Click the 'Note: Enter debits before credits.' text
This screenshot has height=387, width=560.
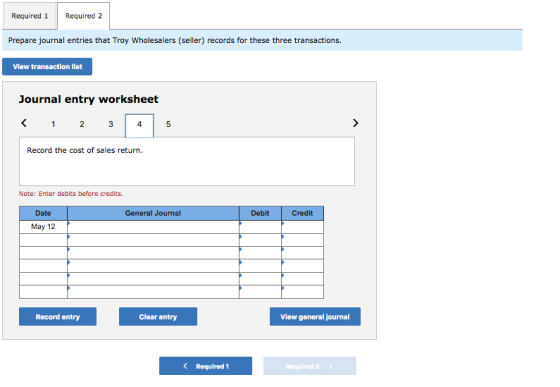coord(71,194)
